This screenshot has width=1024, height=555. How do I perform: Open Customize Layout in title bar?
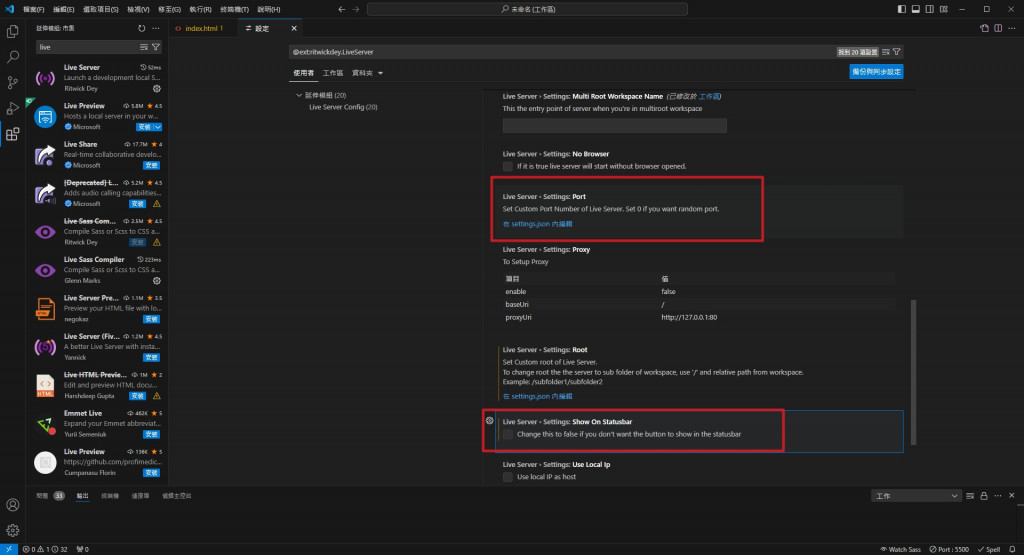[944, 9]
